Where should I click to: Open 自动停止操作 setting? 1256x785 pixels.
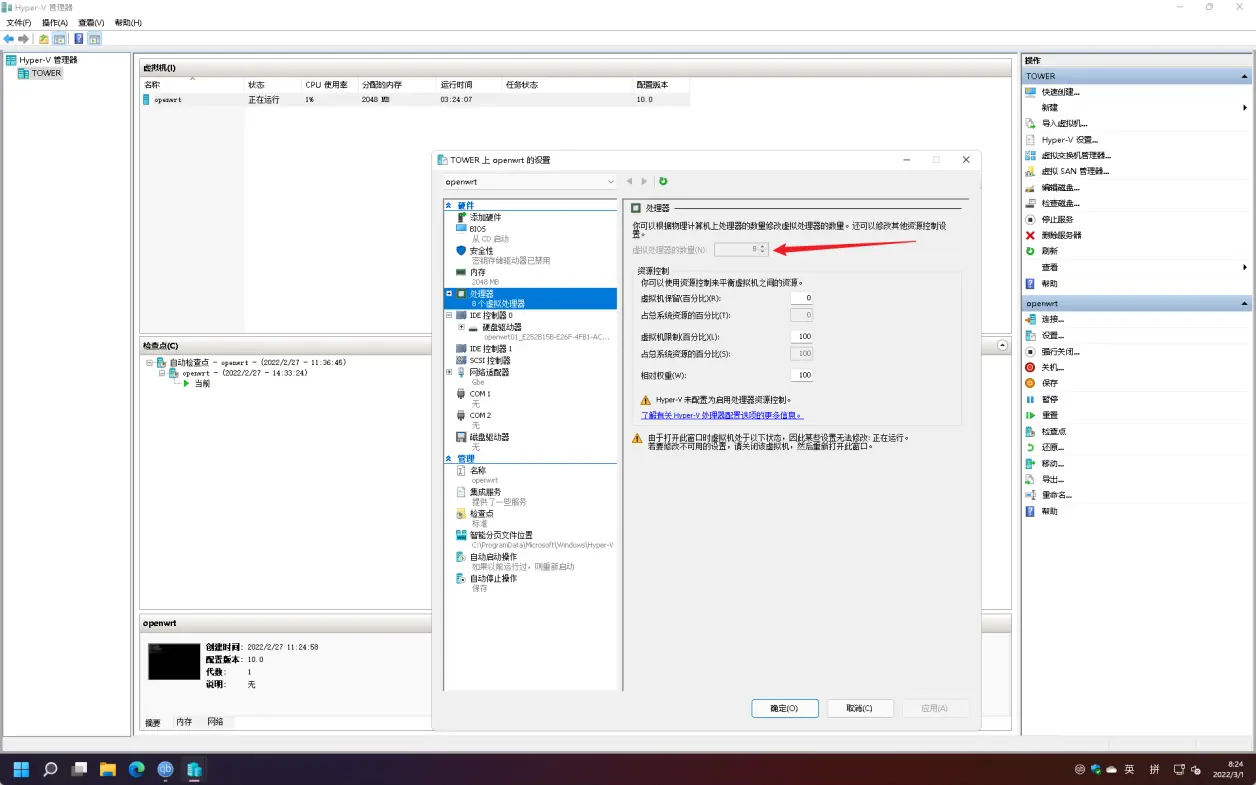[494, 578]
